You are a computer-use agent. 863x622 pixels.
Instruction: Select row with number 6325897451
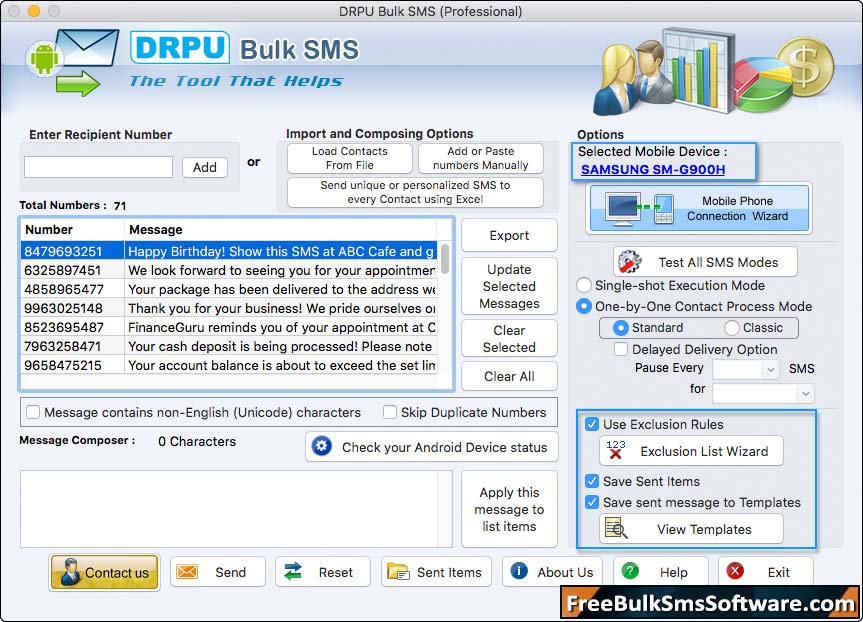pyautogui.click(x=229, y=270)
